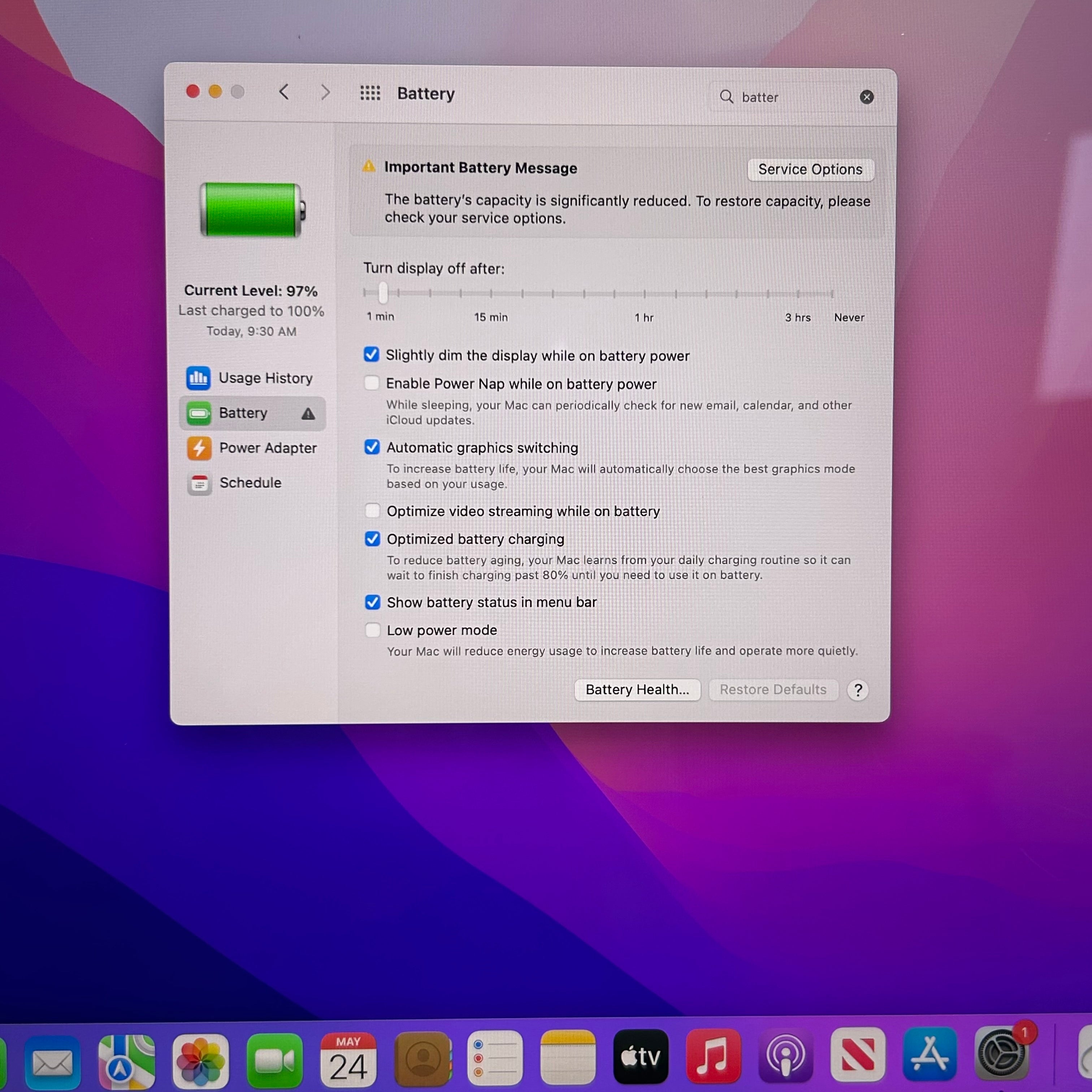Go back with the left chevron
This screenshot has width=1092, height=1092.
tap(284, 92)
